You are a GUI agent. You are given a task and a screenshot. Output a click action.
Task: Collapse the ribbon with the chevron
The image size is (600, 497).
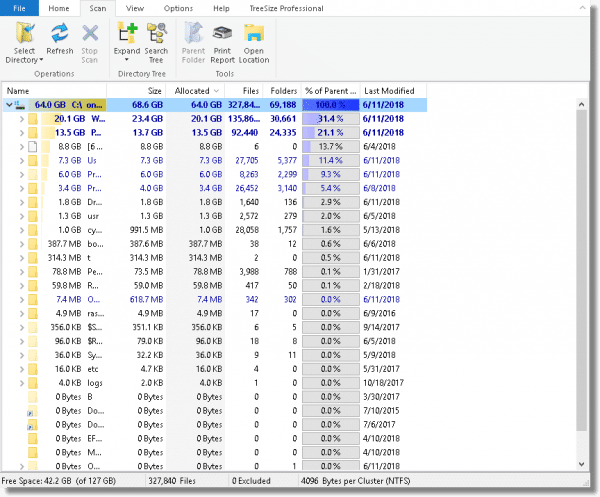point(582,8)
